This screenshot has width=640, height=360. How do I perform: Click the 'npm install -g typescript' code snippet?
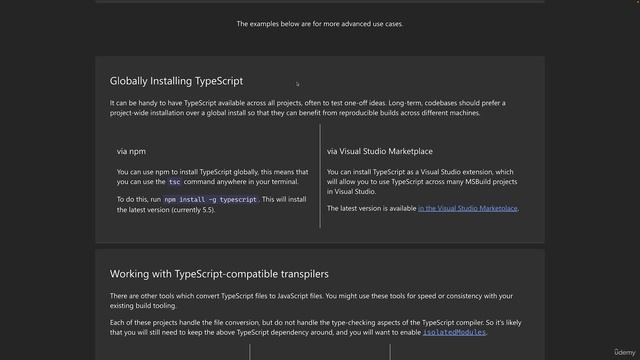[210, 200]
